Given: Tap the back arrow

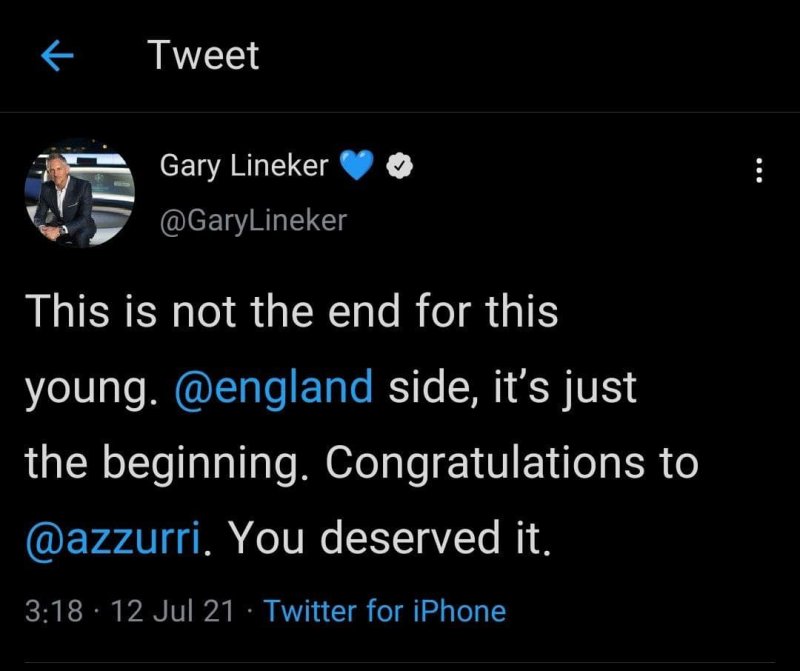Looking at the screenshot, I should pyautogui.click(x=60, y=57).
